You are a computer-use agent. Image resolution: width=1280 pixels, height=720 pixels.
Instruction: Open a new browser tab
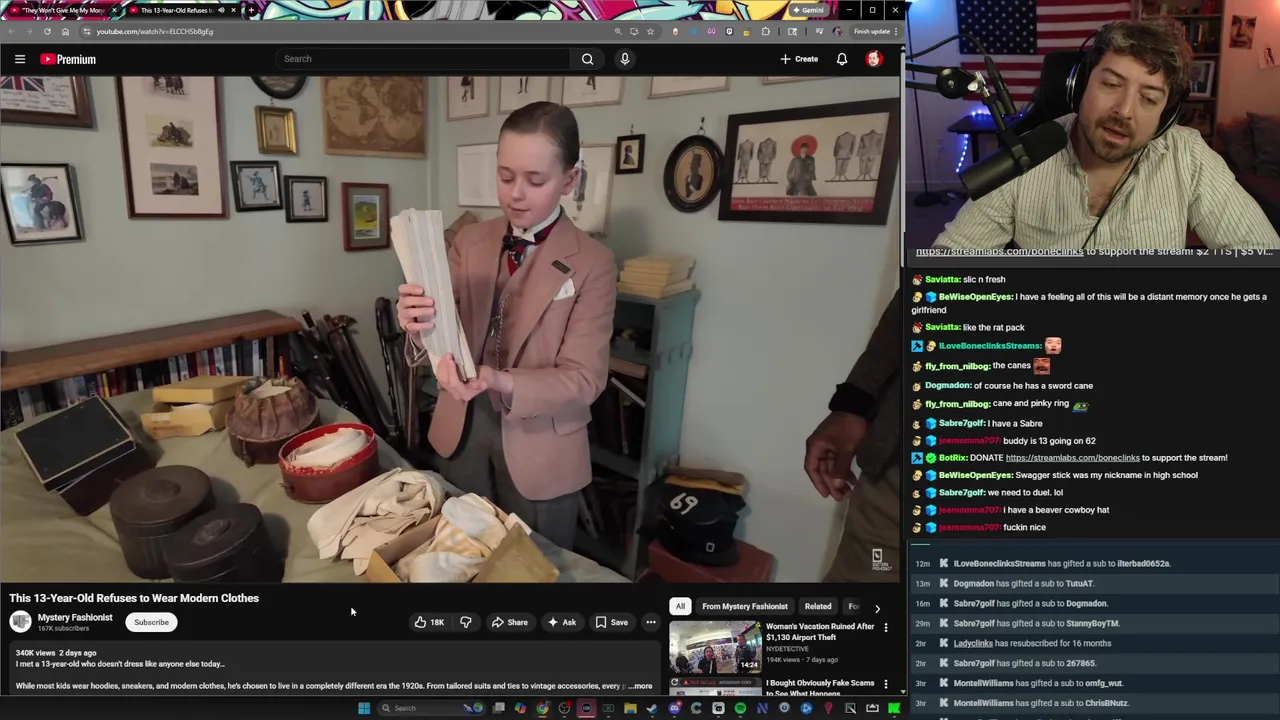pyautogui.click(x=251, y=10)
